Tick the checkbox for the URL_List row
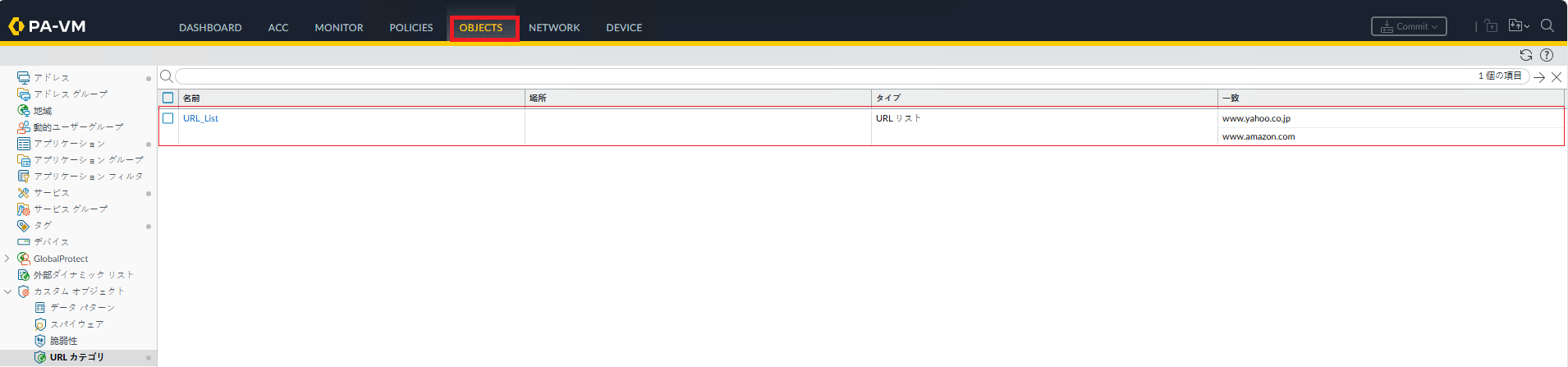1568x367 pixels. pyautogui.click(x=168, y=118)
